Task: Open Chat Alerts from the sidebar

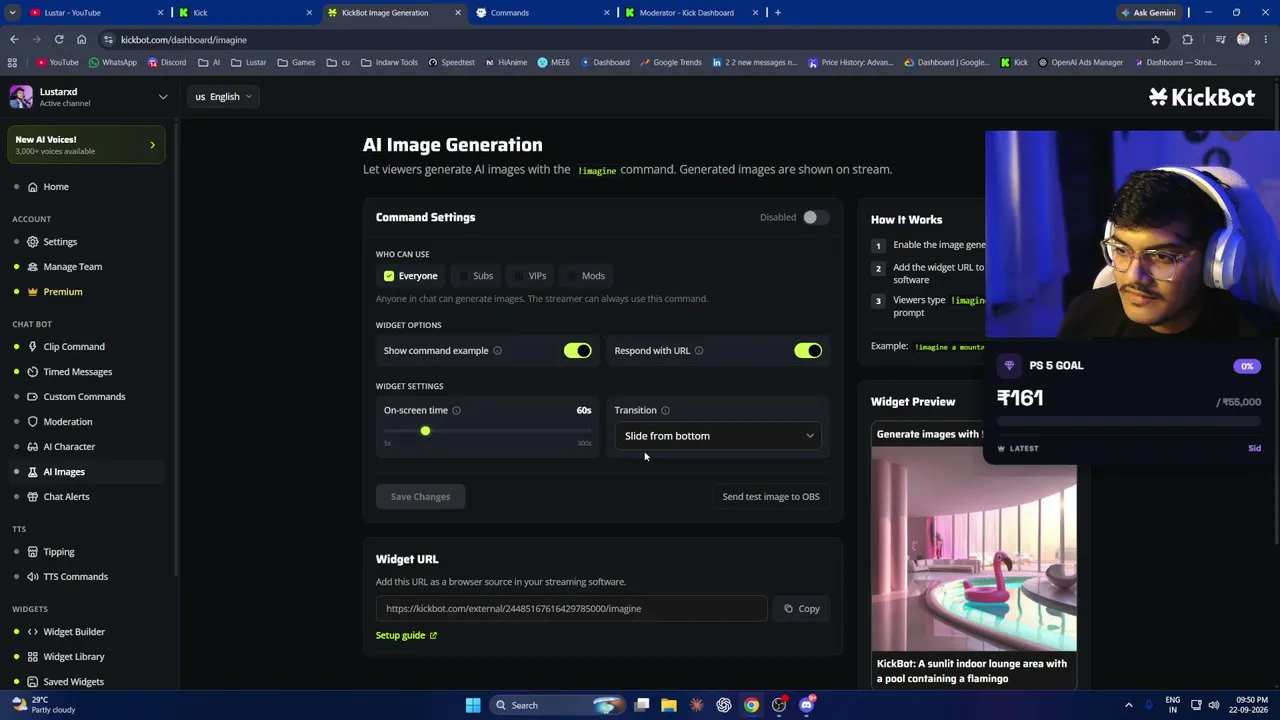Action: point(66,496)
